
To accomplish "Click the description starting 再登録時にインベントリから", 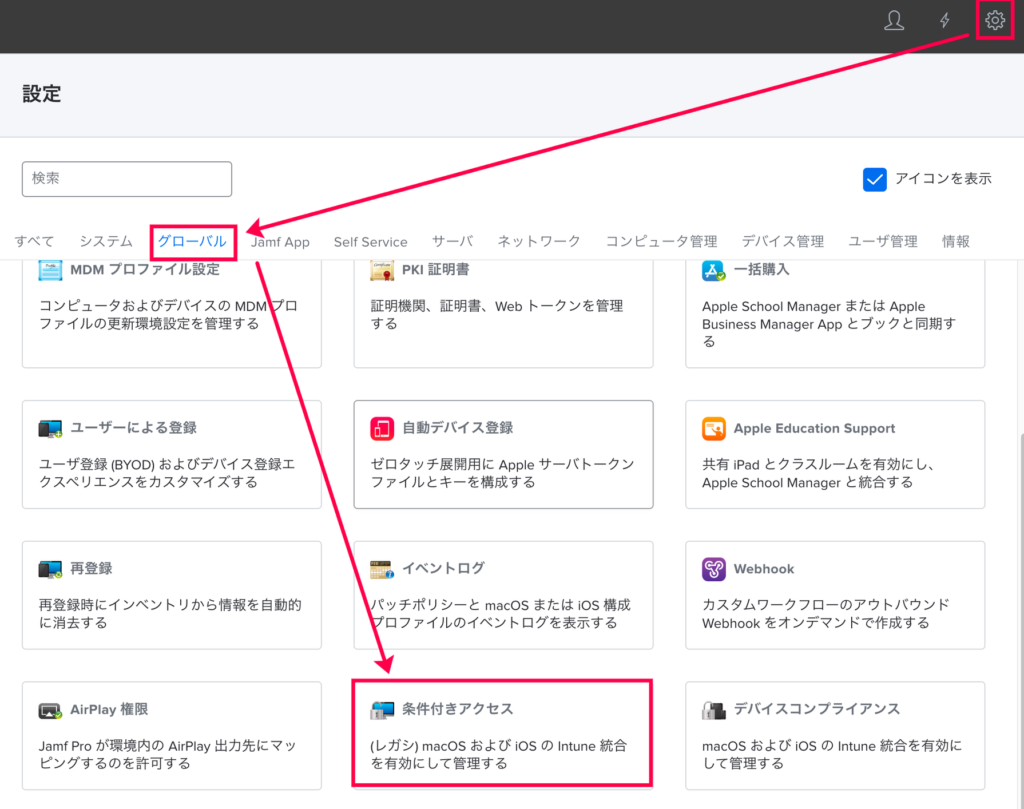I will [x=170, y=614].
